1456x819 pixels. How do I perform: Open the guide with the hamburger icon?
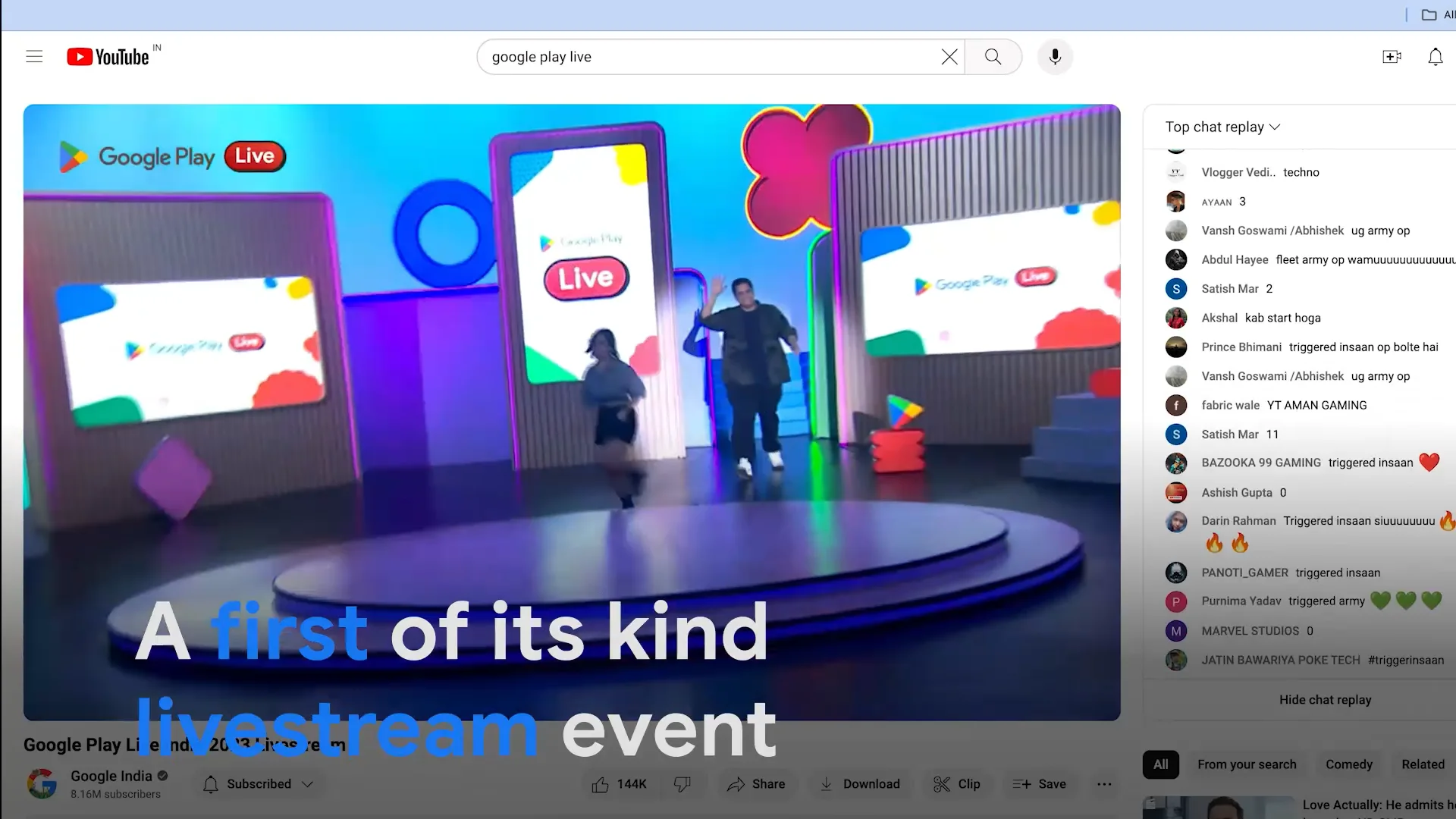tap(34, 56)
